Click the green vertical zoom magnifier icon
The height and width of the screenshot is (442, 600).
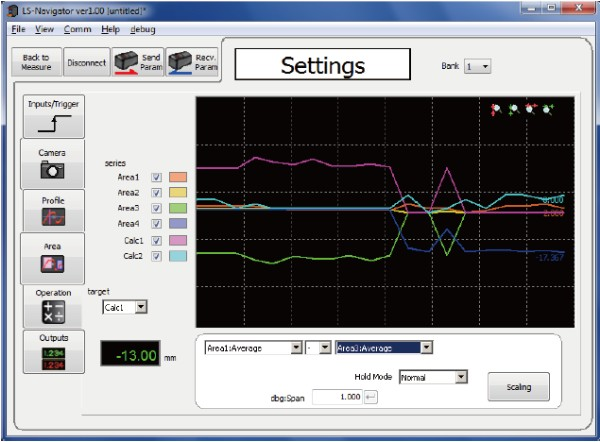[x=514, y=110]
